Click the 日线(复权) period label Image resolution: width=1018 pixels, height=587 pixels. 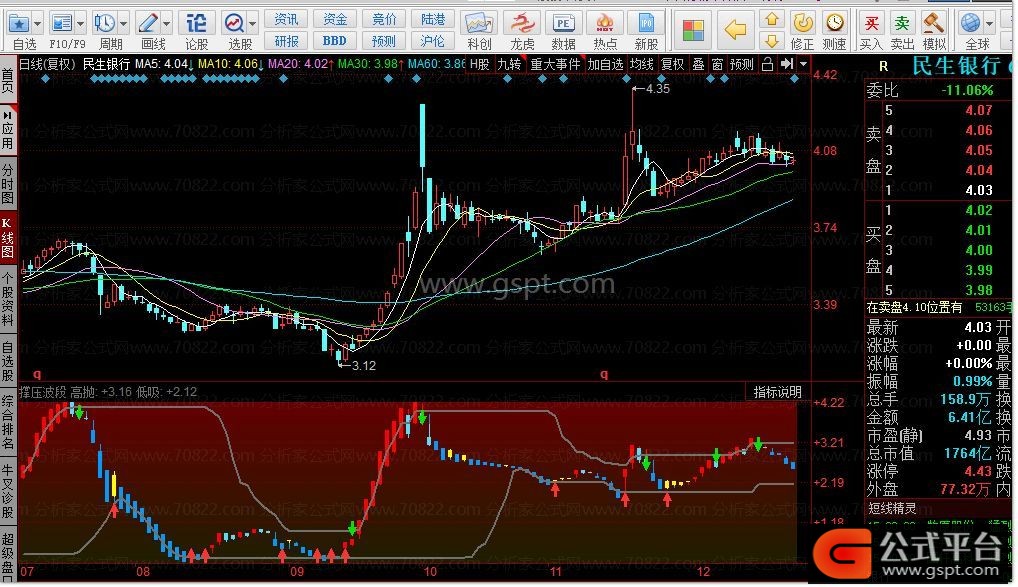click(47, 64)
